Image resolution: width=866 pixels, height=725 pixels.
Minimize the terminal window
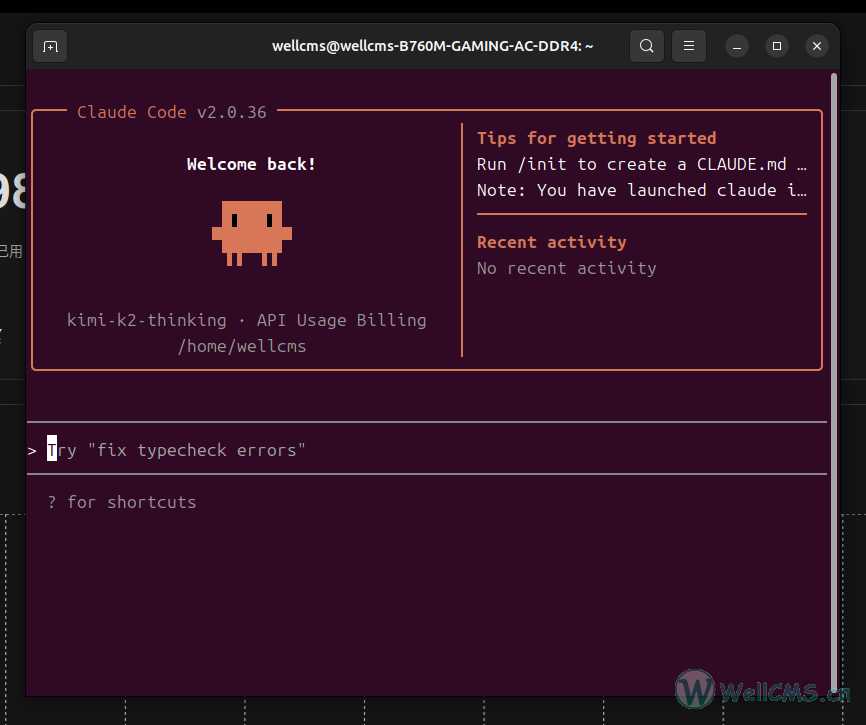(737, 46)
